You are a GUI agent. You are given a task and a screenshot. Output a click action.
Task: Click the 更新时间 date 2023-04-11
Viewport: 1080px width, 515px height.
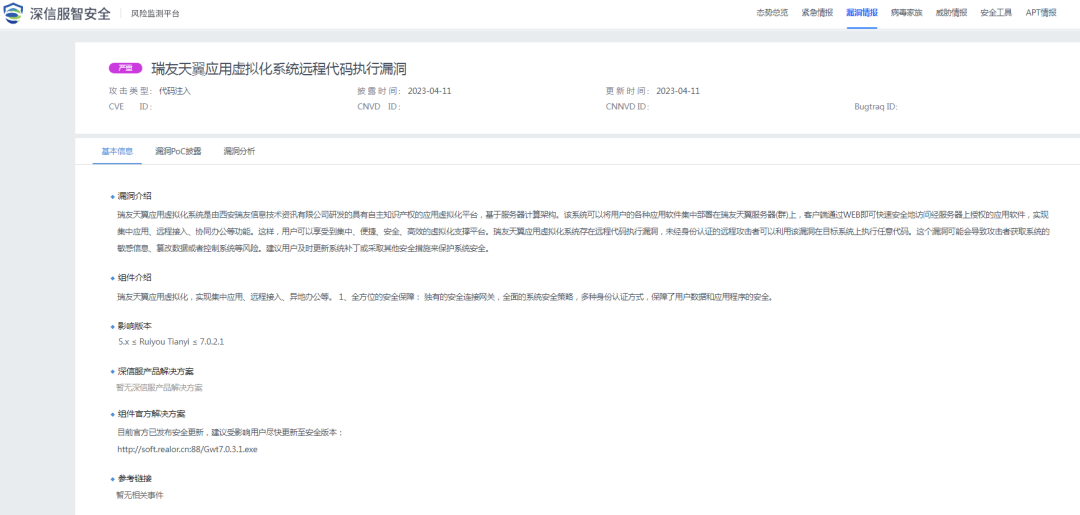click(x=678, y=91)
